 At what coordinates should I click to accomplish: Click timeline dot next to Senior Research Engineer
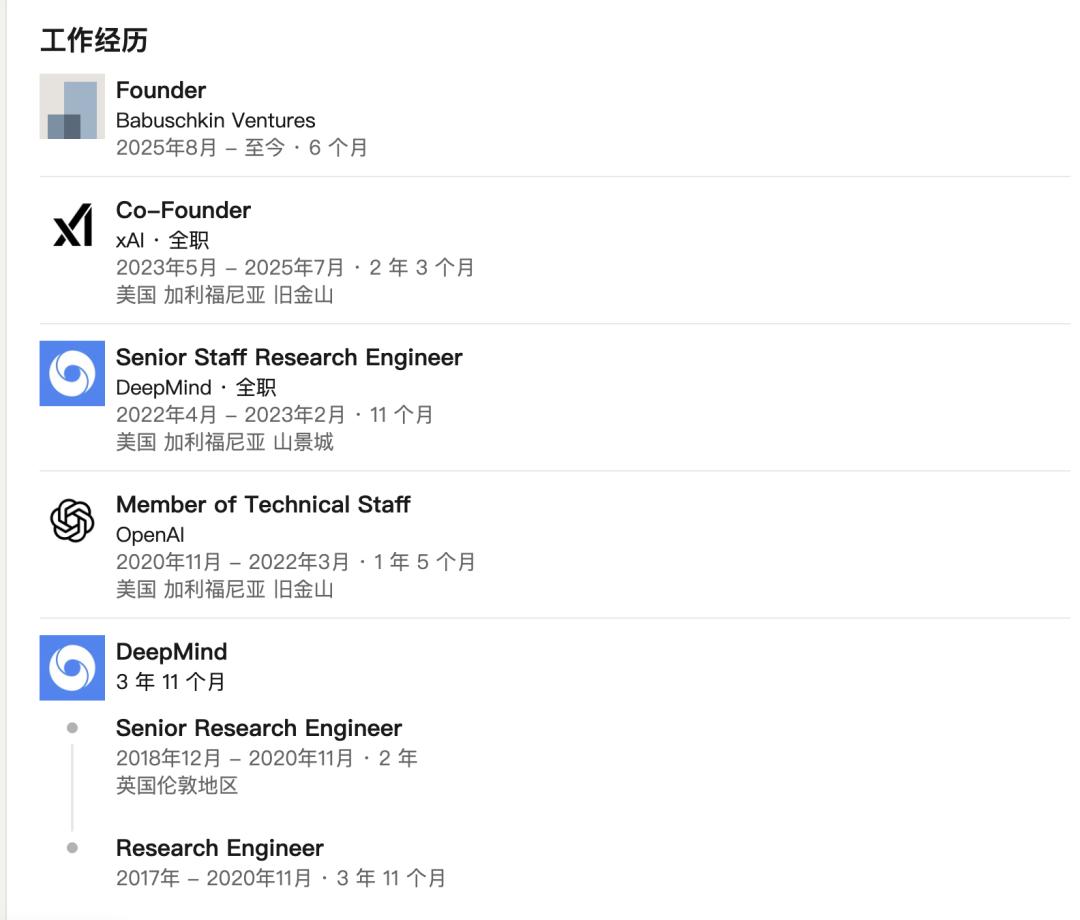click(72, 728)
